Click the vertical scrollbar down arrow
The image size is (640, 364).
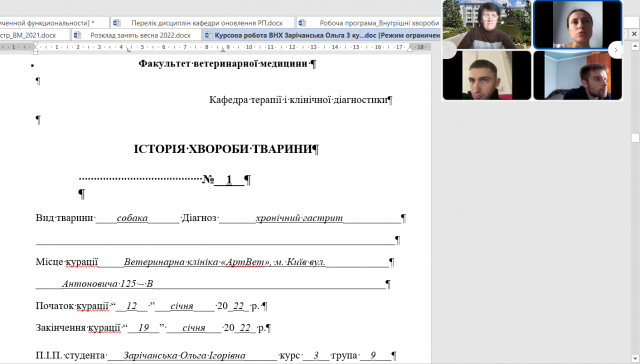coord(635,359)
